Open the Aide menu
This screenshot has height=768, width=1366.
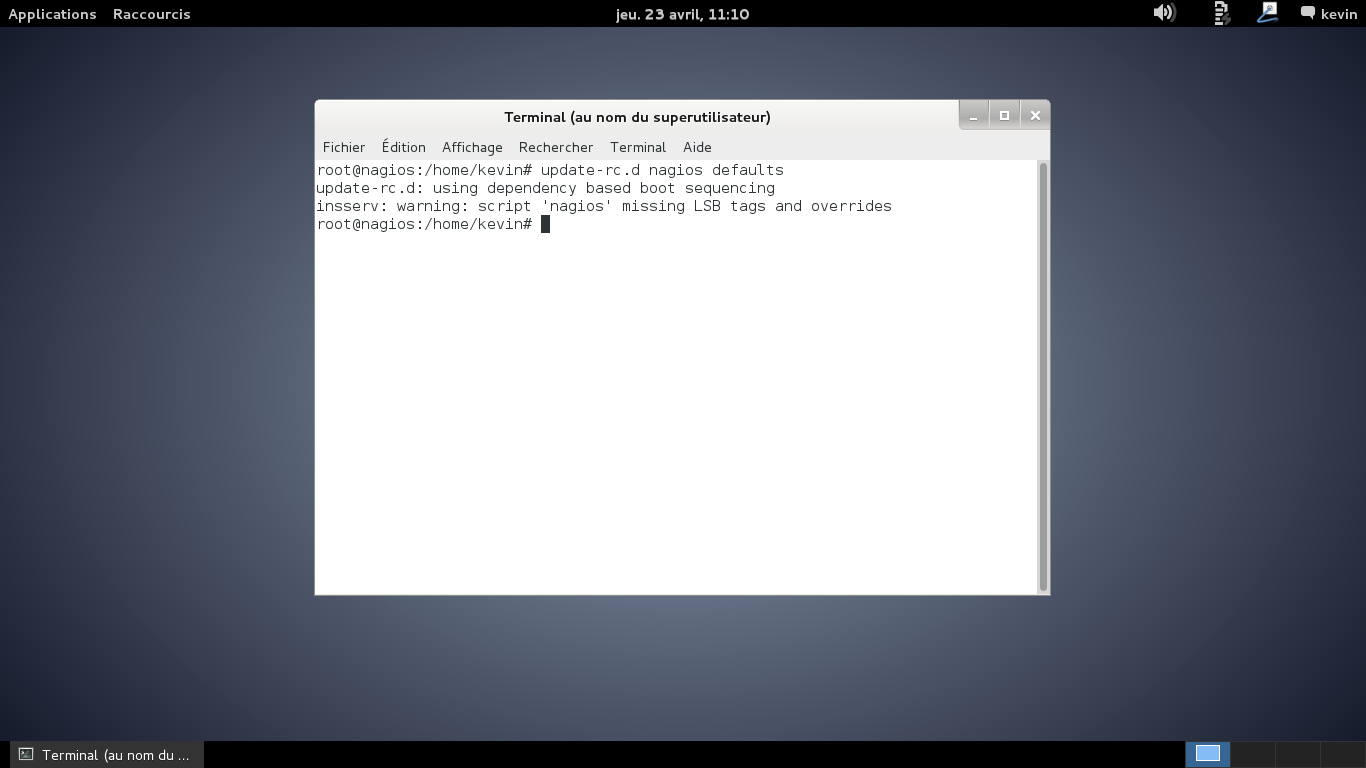(697, 147)
